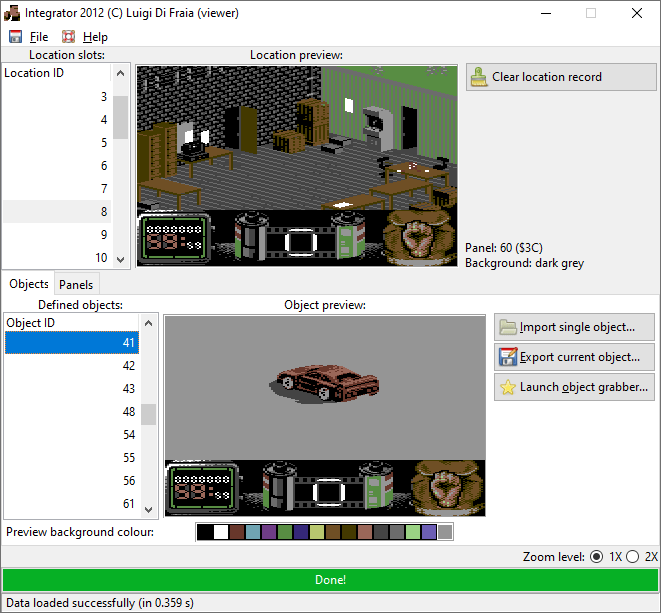Viewport: 661px width, 613px height.
Task: Click the star icon on Launch object grabber
Action: pos(508,387)
